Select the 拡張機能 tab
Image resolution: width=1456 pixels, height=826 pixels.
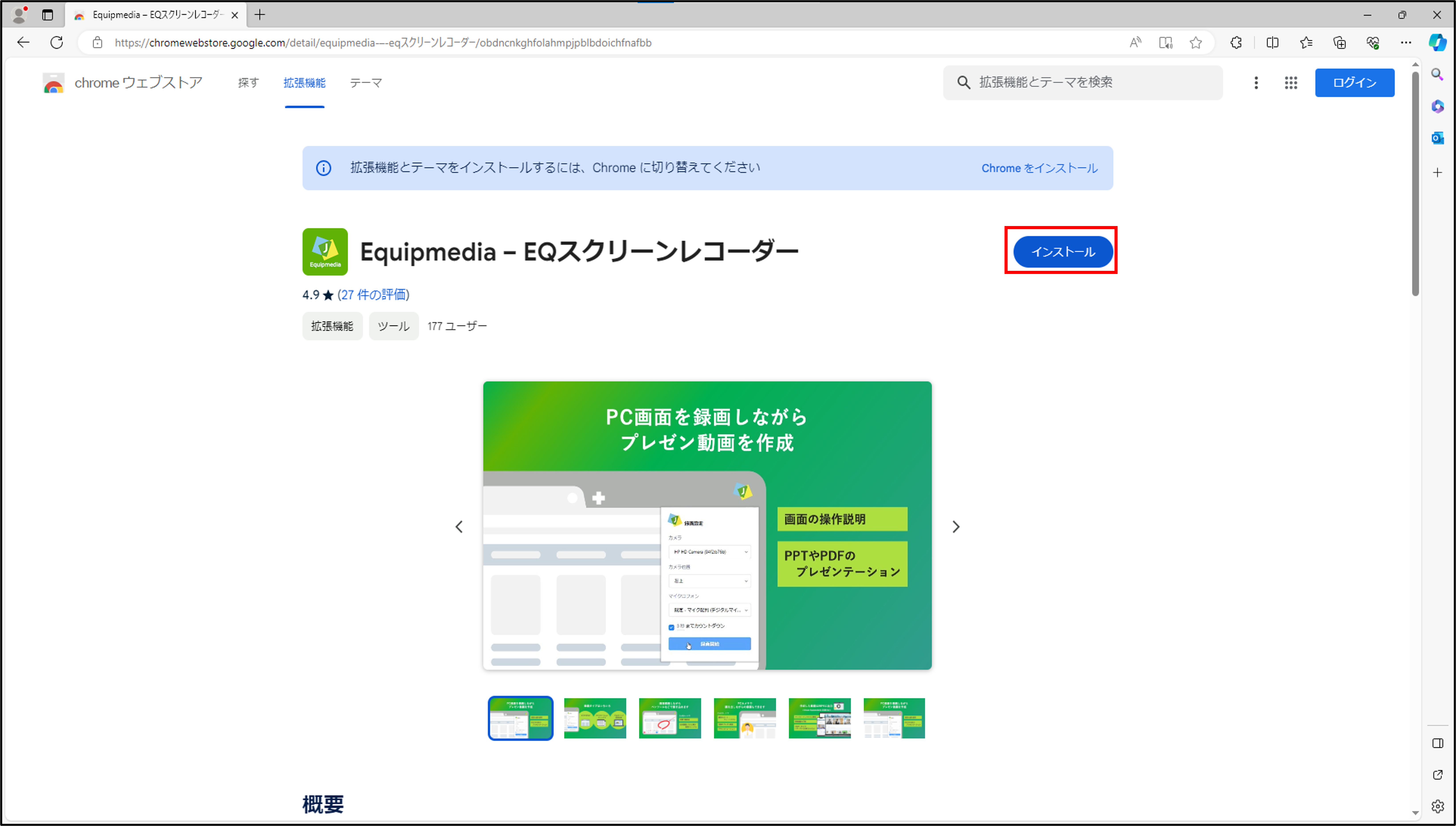(x=304, y=83)
